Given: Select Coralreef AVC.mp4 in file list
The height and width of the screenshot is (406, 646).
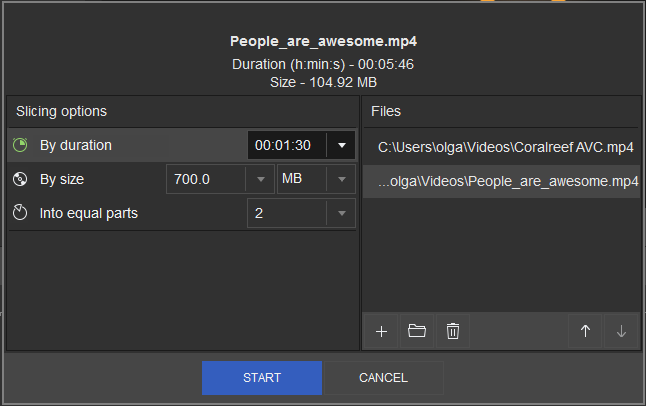Looking at the screenshot, I should coord(505,147).
